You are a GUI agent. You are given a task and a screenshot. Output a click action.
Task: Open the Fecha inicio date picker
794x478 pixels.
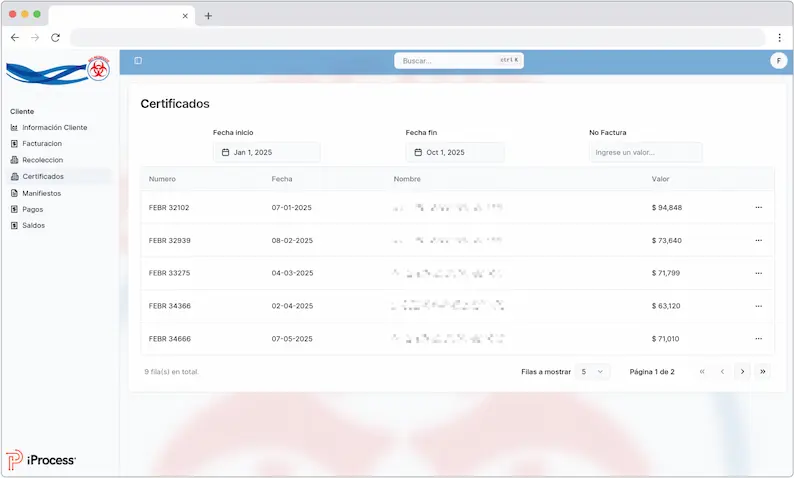coord(266,153)
